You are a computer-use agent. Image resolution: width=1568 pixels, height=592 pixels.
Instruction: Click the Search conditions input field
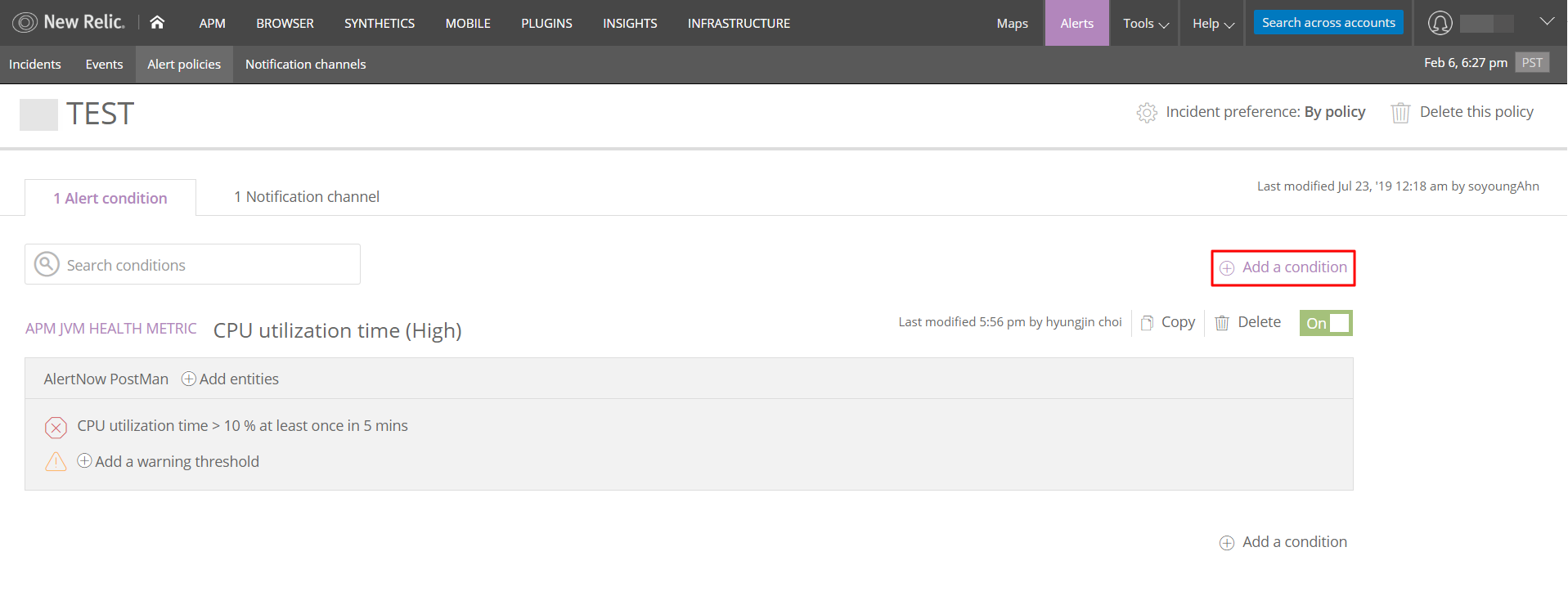(x=204, y=265)
